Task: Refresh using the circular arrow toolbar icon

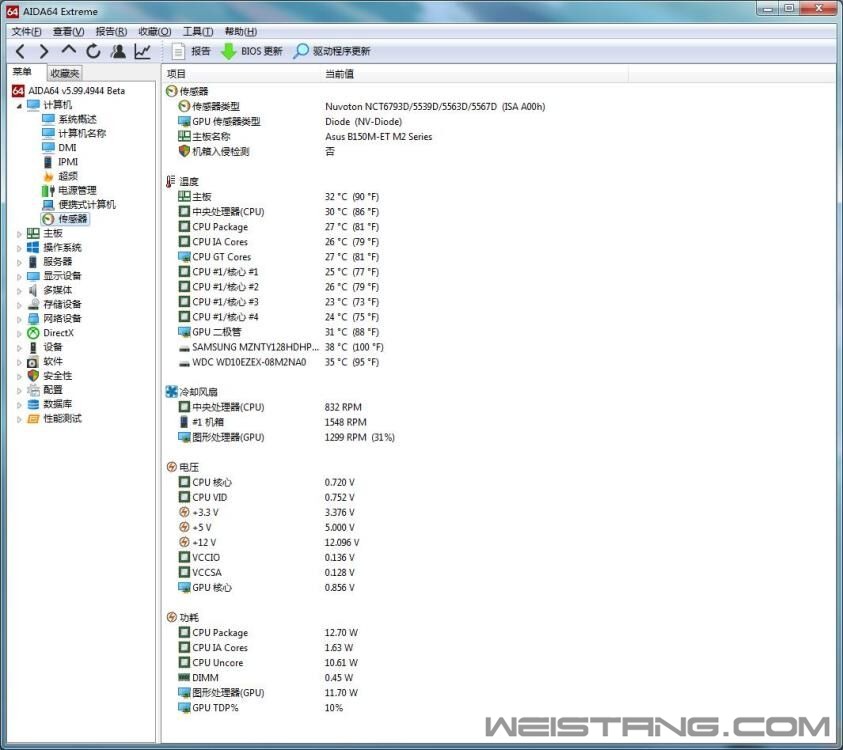Action: (x=93, y=52)
